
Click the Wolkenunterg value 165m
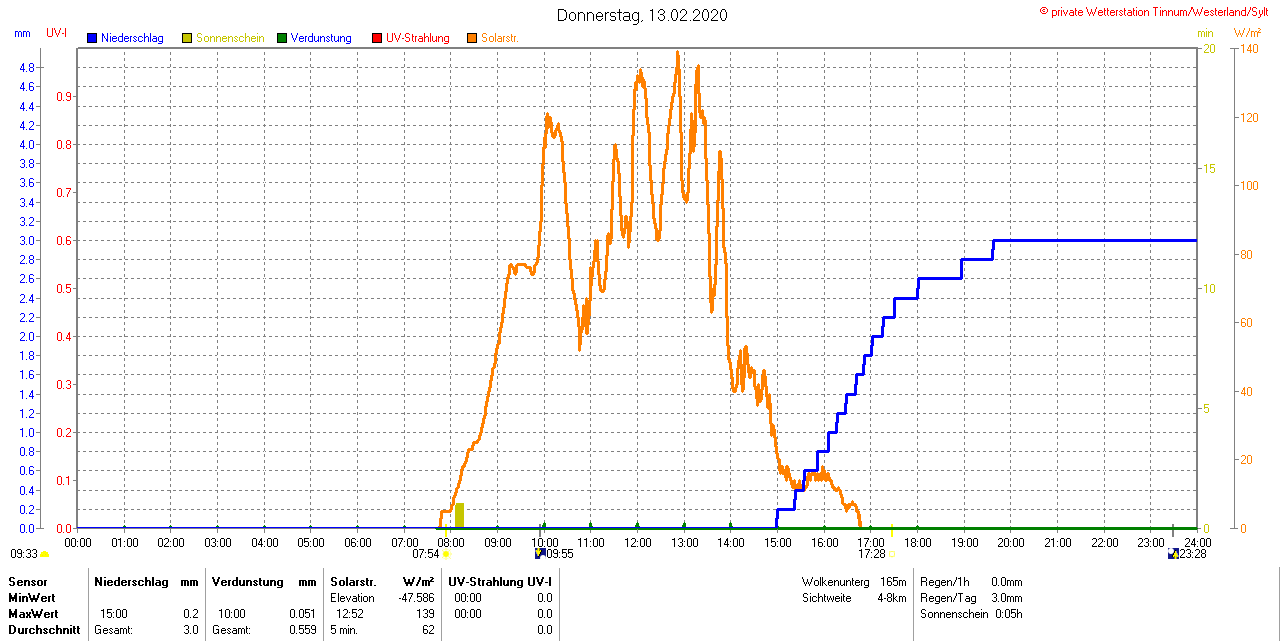coord(893,581)
